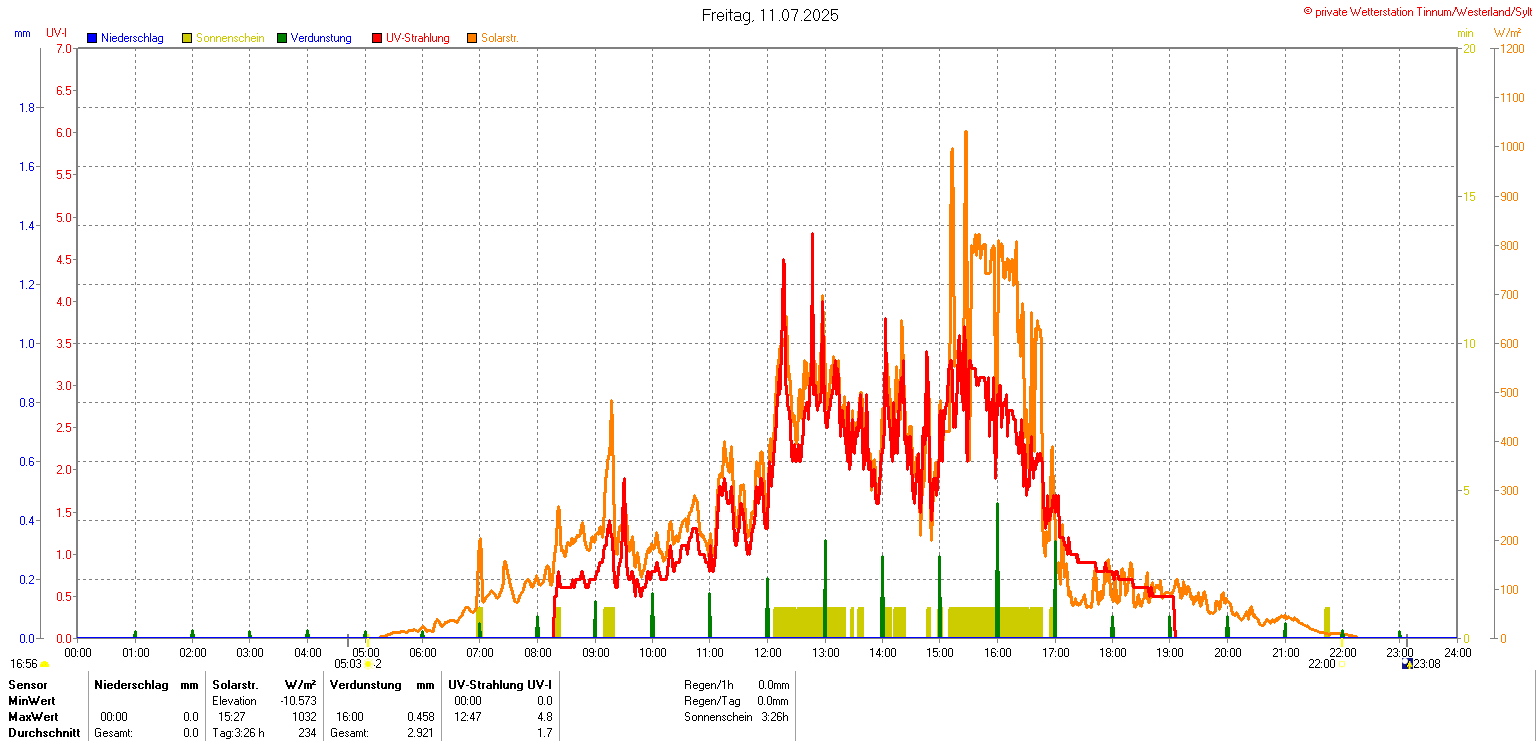Viewport: 1536px width, 741px height.
Task: Click the yellow icon beside 16:56
Action: 44,664
